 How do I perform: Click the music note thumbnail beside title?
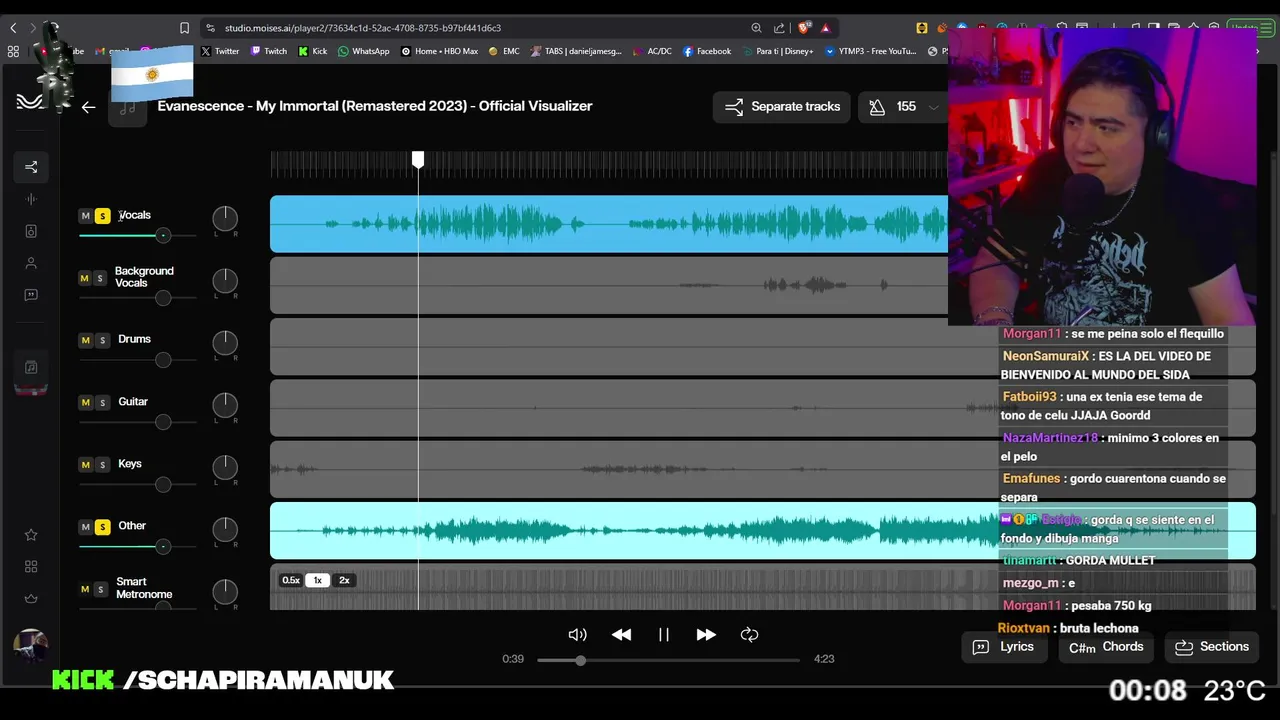[x=127, y=107]
